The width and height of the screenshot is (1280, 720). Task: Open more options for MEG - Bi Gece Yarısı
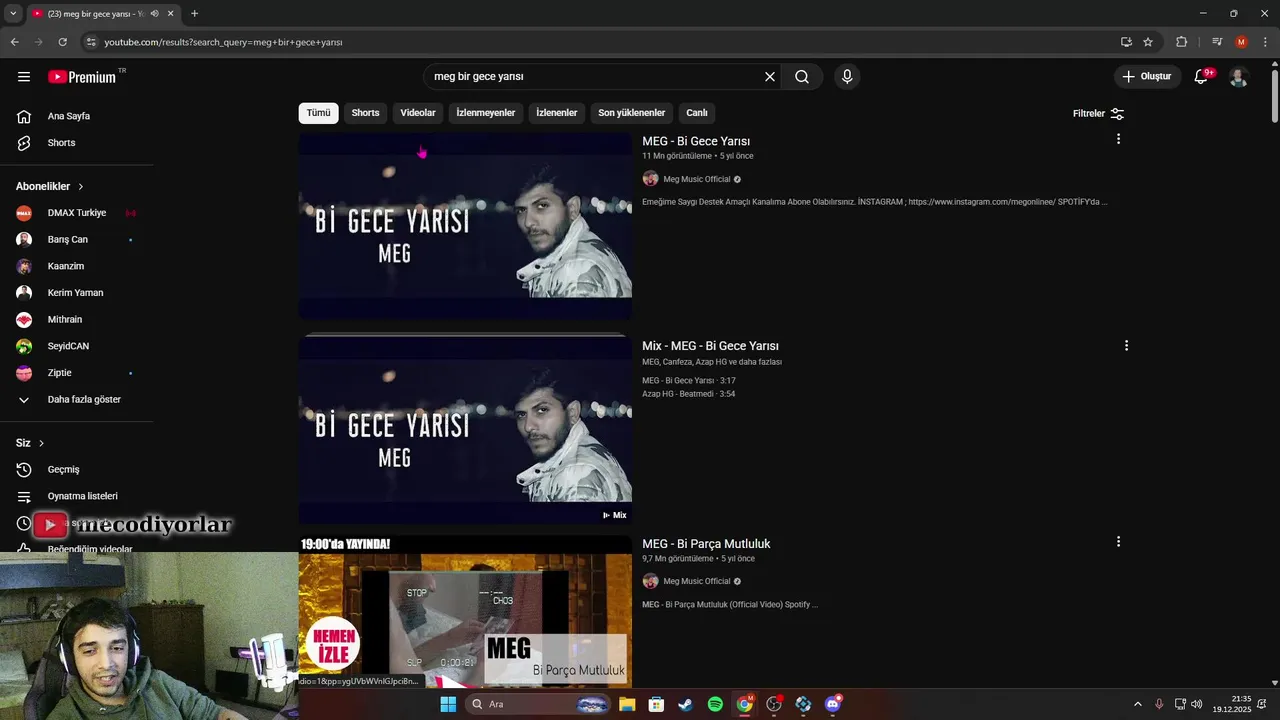[x=1118, y=139]
